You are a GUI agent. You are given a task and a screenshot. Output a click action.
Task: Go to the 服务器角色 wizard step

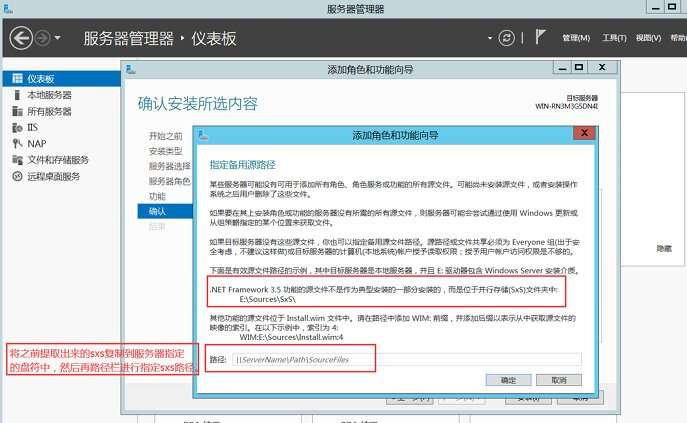coord(170,181)
